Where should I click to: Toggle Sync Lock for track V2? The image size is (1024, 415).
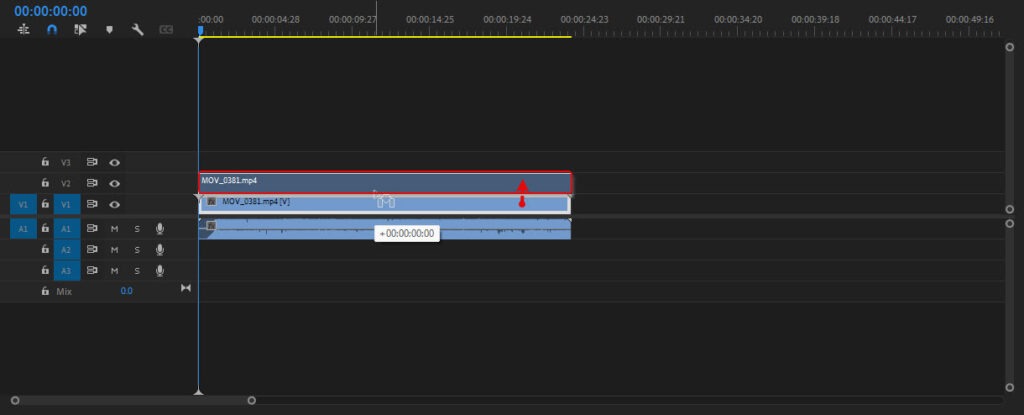click(x=92, y=183)
